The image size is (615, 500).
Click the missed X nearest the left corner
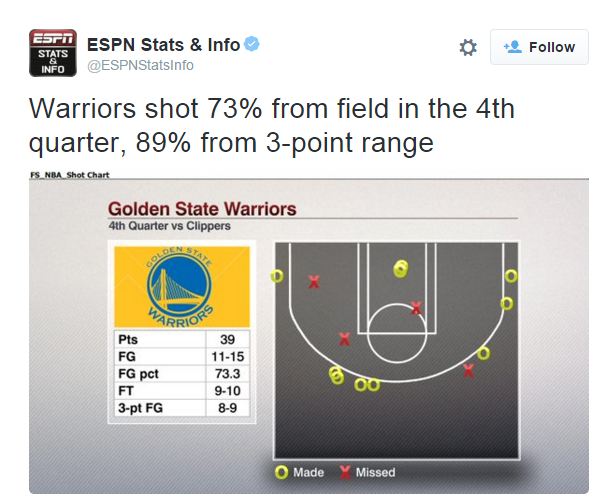(x=313, y=282)
